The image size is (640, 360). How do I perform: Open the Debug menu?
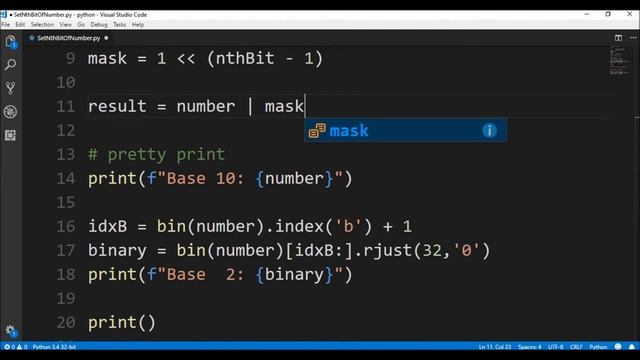click(99, 24)
